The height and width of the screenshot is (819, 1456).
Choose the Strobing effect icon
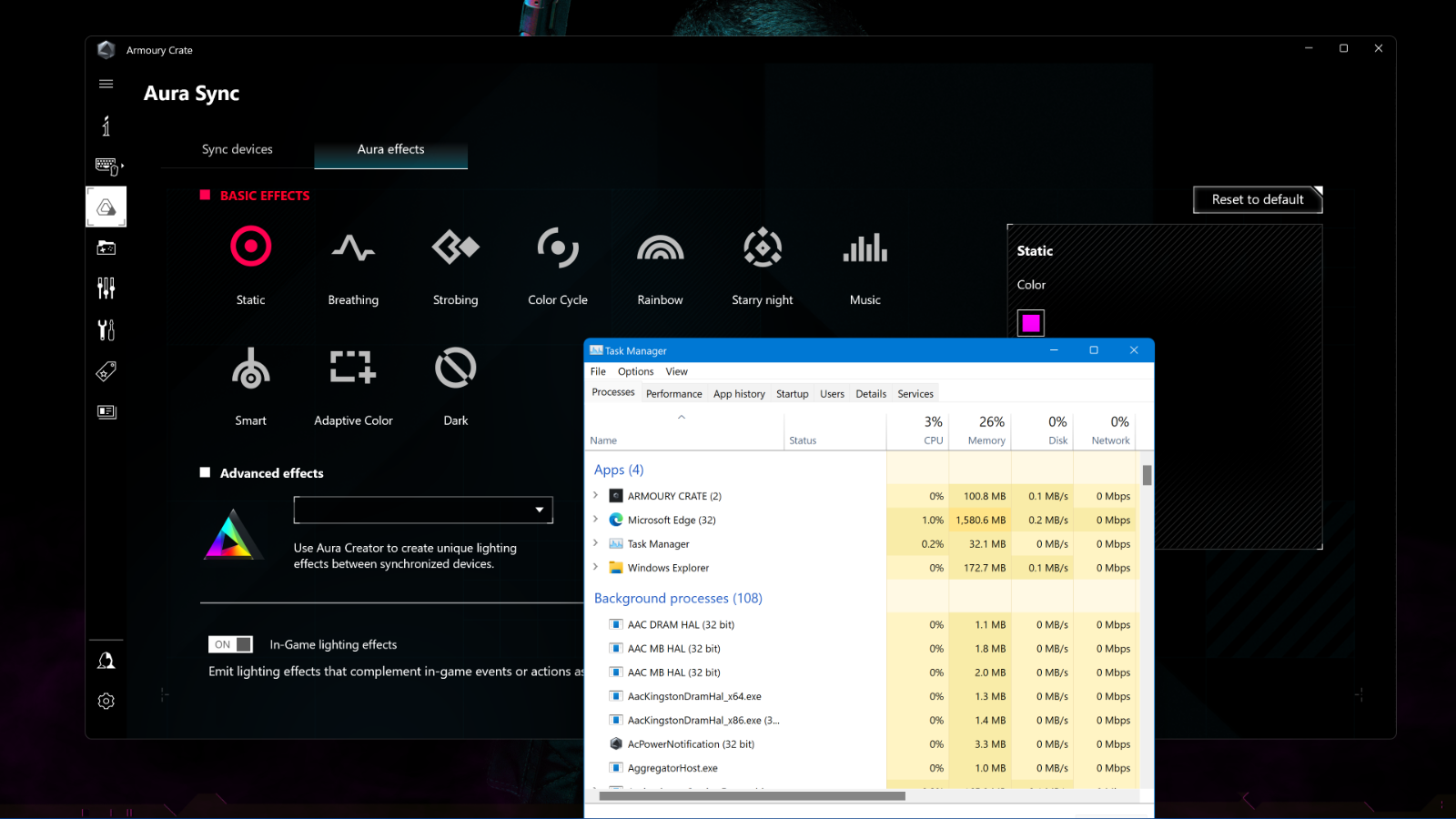(456, 247)
